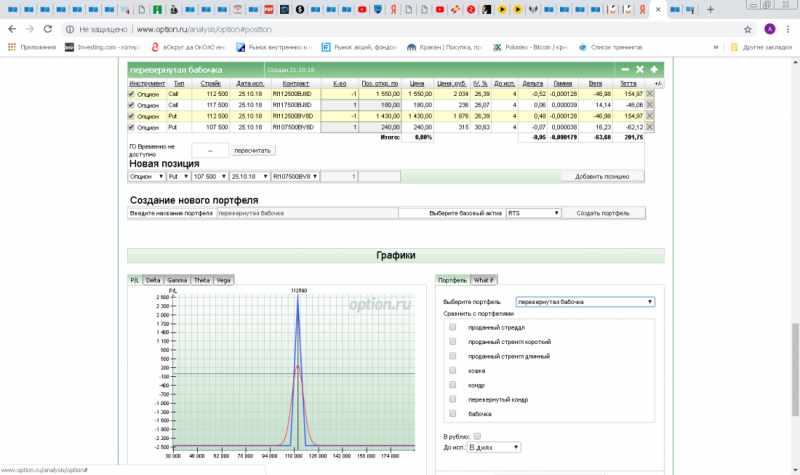This screenshot has height=475, width=800.
Task: Open the Chrome profile avatar
Action: click(769, 30)
